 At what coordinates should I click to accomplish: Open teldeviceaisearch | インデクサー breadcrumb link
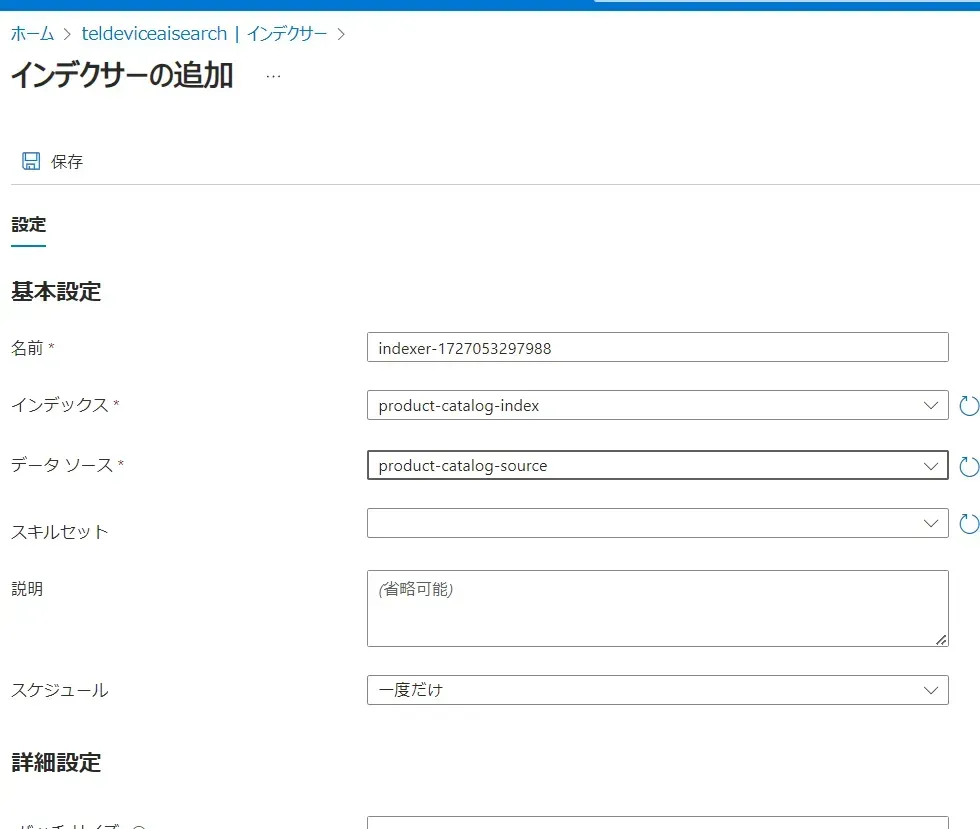pos(204,34)
